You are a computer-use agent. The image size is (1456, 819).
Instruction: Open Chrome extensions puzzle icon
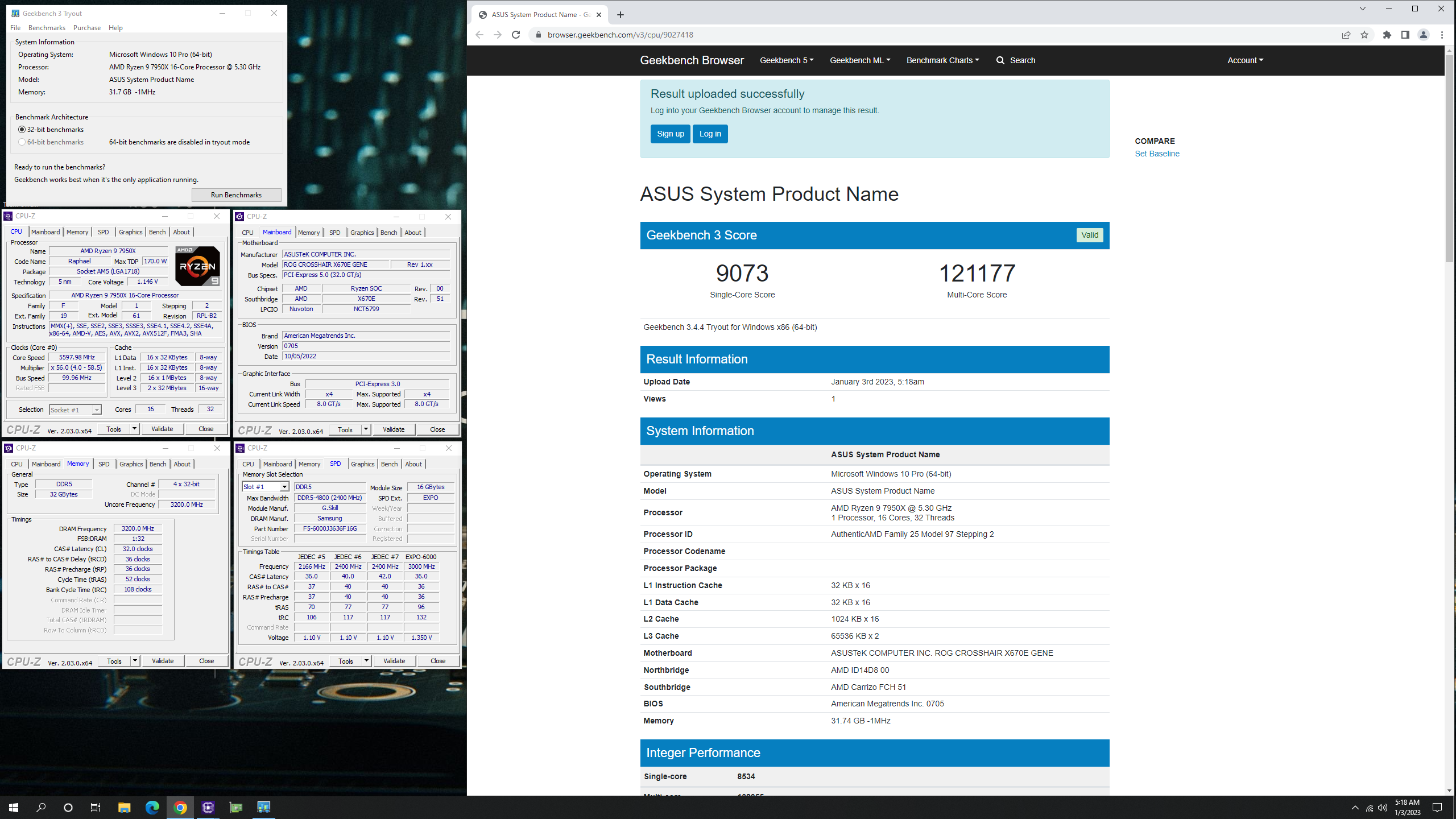(x=1387, y=35)
